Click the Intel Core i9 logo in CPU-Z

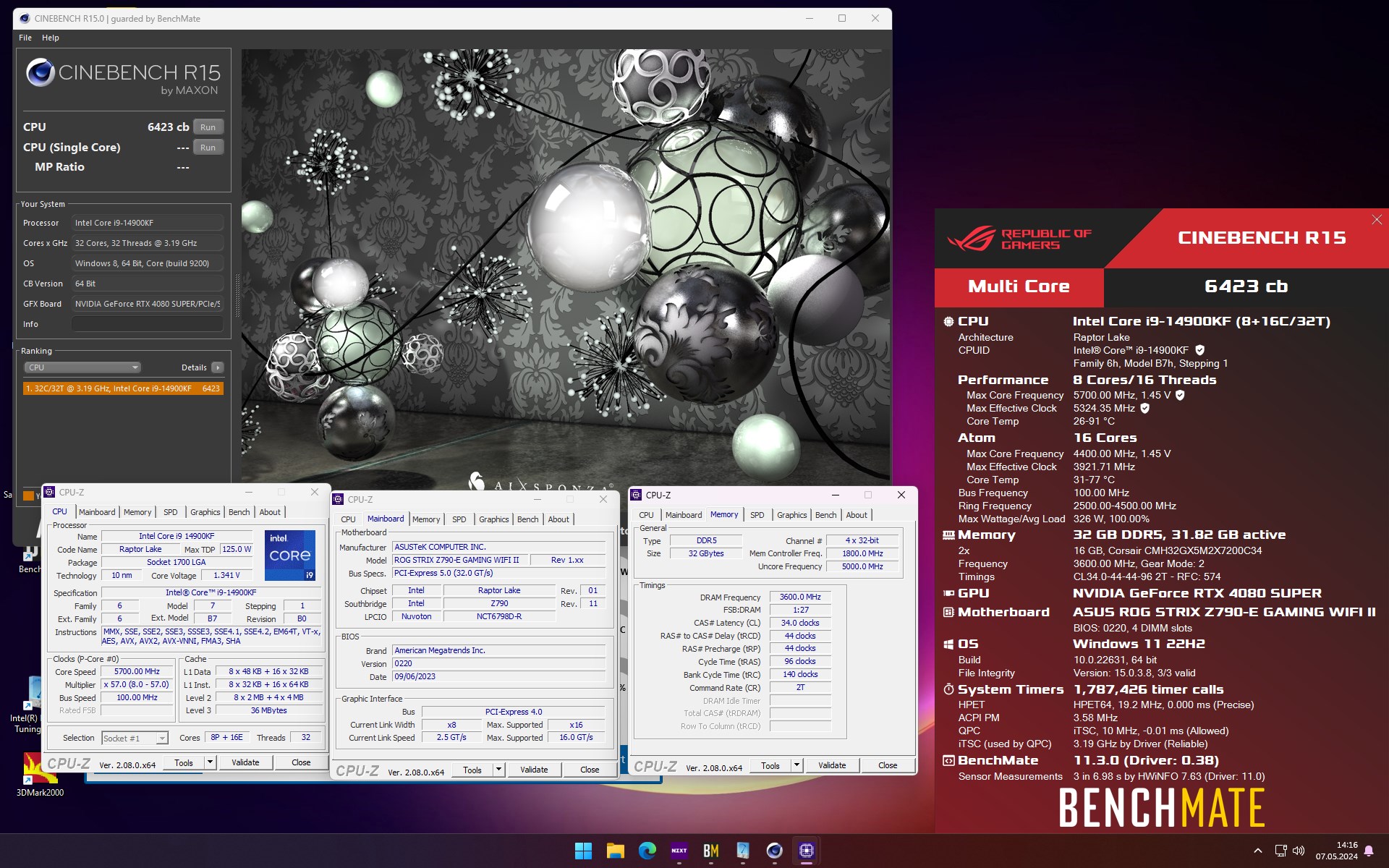[x=290, y=555]
